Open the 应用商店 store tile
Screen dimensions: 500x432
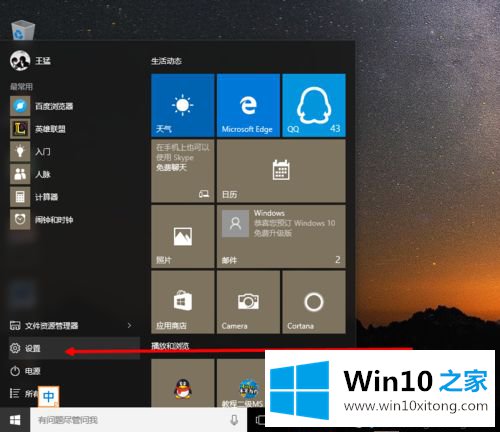183,302
